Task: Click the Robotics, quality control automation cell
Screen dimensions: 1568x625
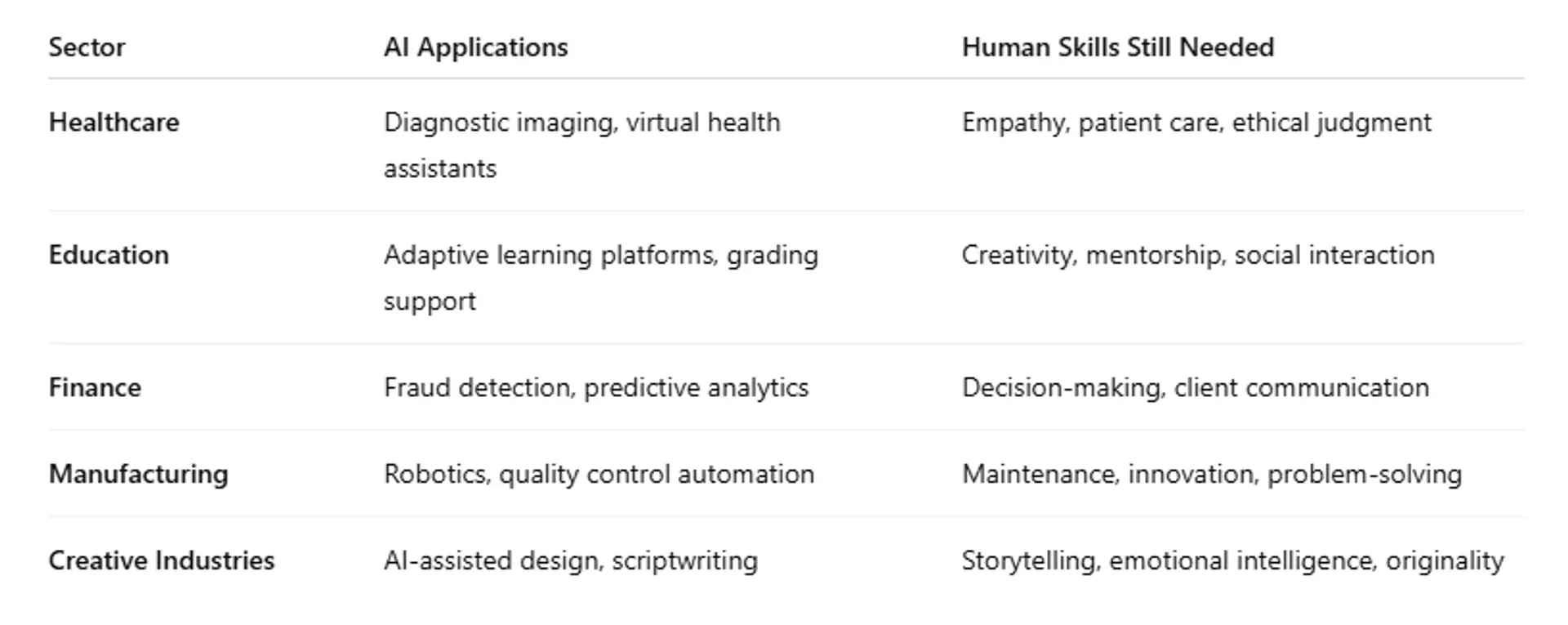Action: point(599,474)
